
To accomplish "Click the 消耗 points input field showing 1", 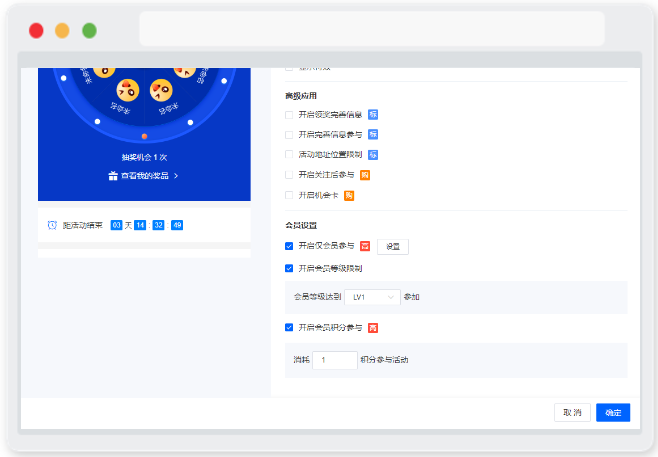I will coord(335,360).
